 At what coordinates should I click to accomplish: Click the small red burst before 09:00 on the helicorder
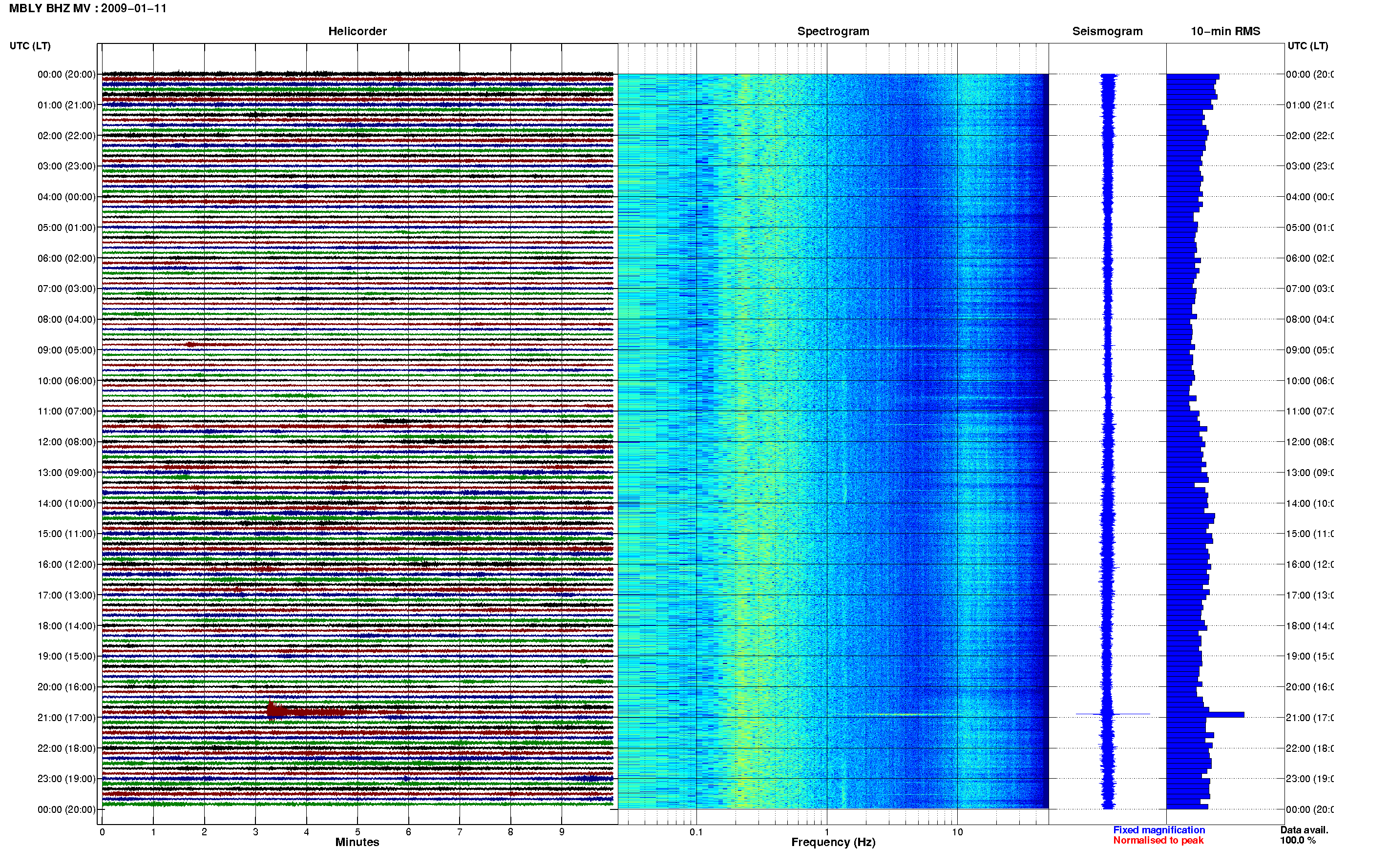pos(192,345)
